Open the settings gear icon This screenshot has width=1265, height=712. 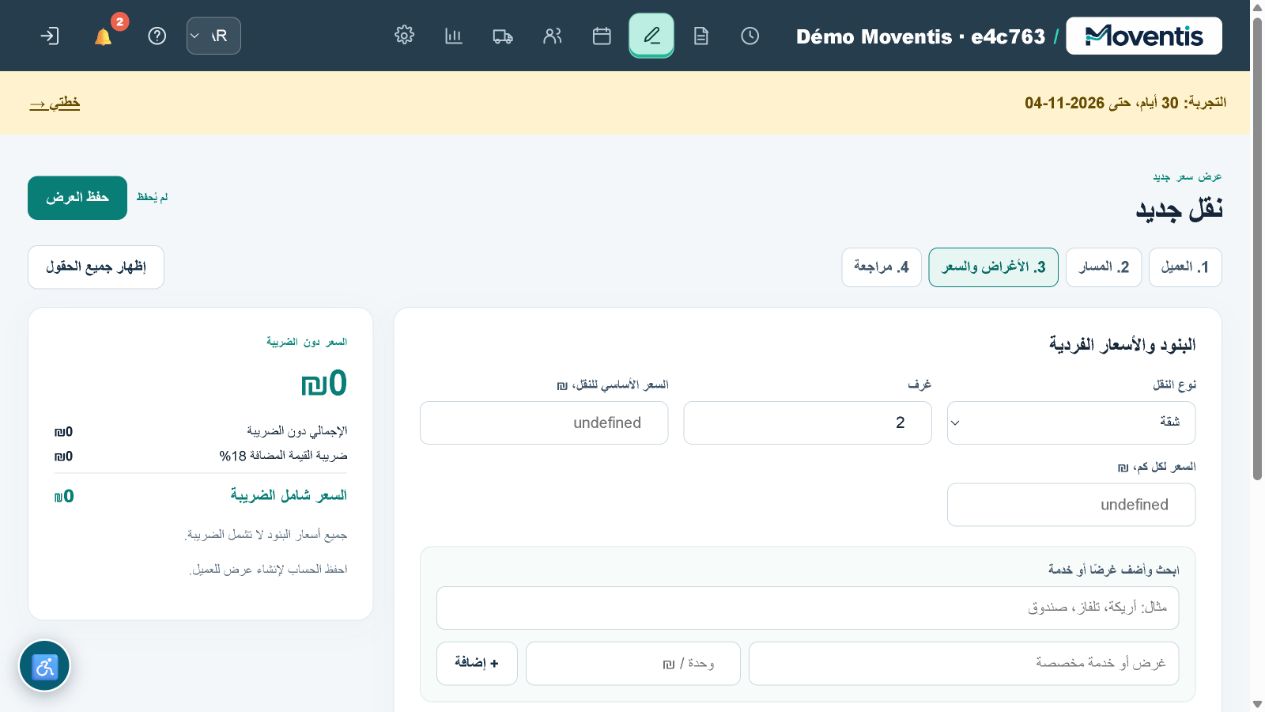point(404,36)
